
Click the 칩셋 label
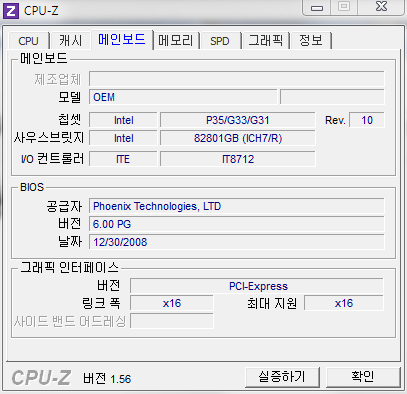(x=70, y=119)
